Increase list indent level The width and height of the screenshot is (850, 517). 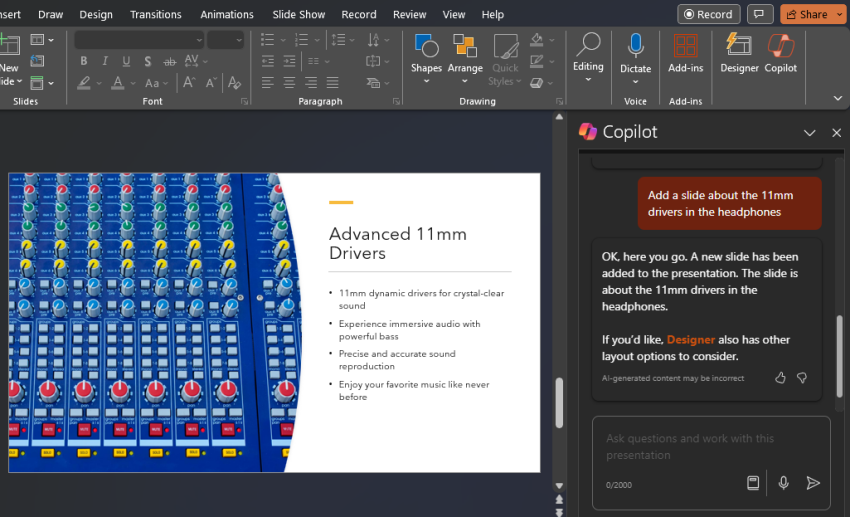[x=289, y=61]
